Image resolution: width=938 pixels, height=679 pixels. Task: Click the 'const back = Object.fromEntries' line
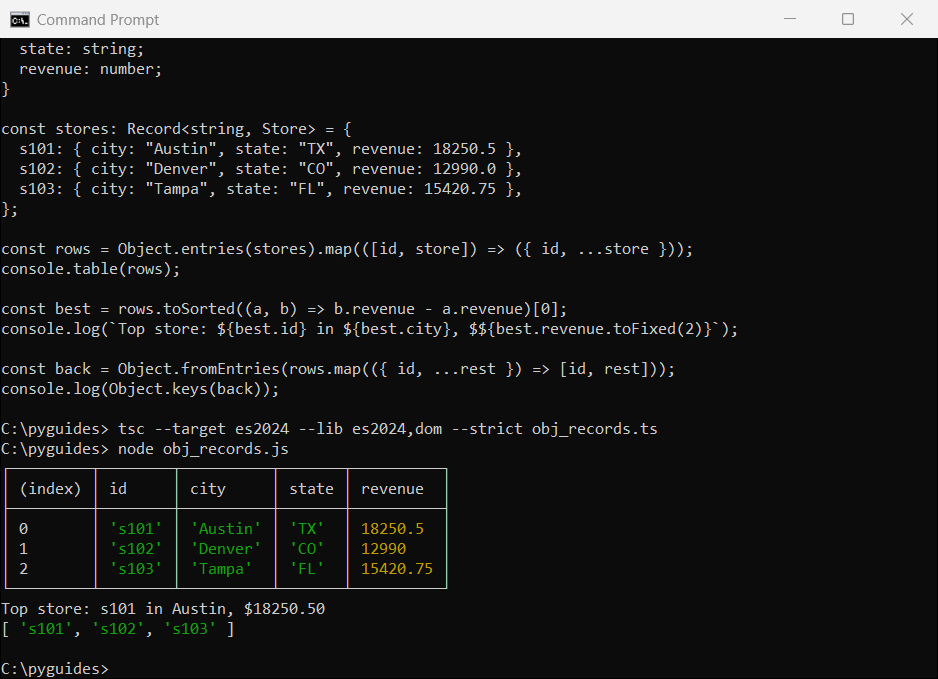pos(338,369)
